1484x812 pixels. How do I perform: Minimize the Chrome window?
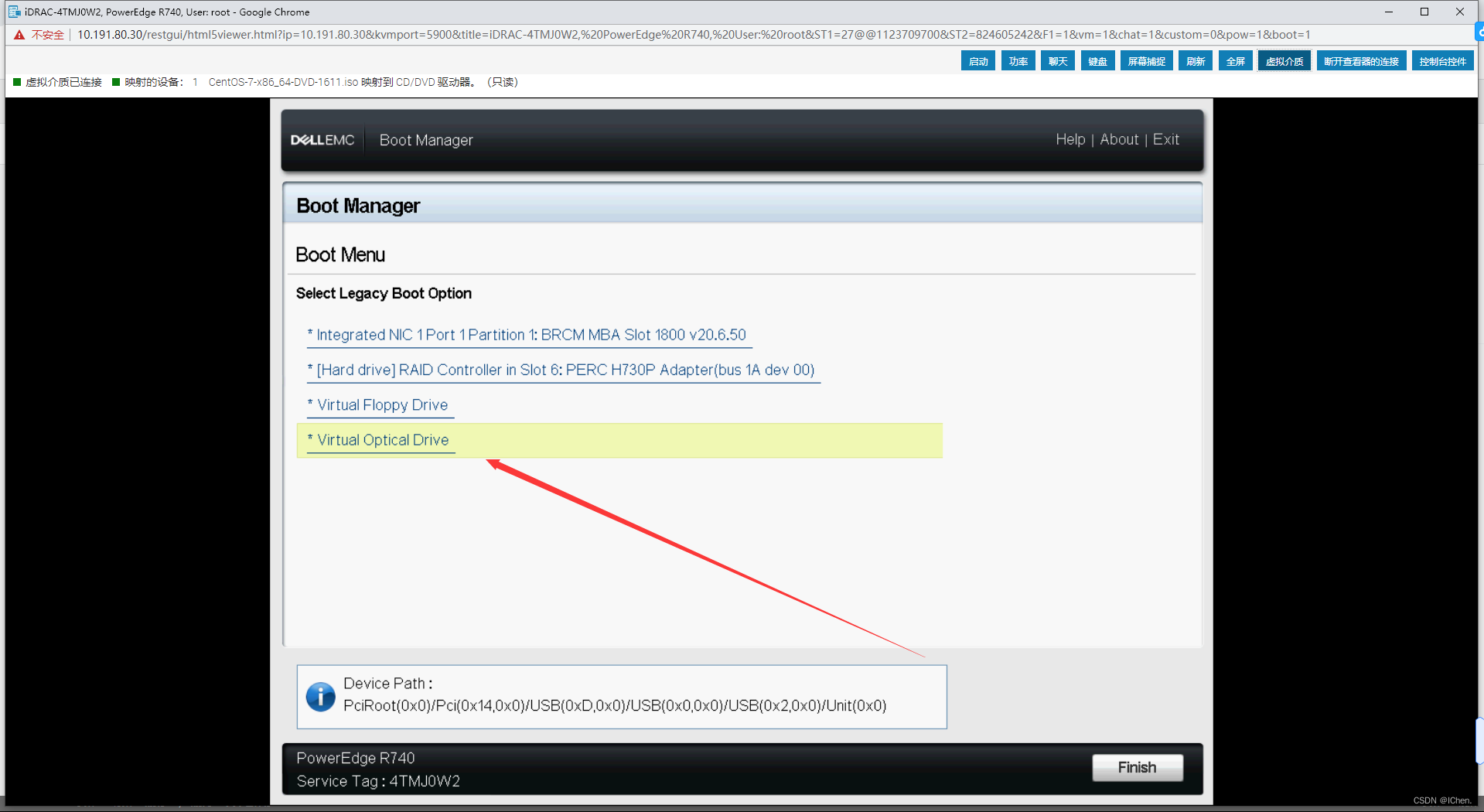pos(1389,12)
